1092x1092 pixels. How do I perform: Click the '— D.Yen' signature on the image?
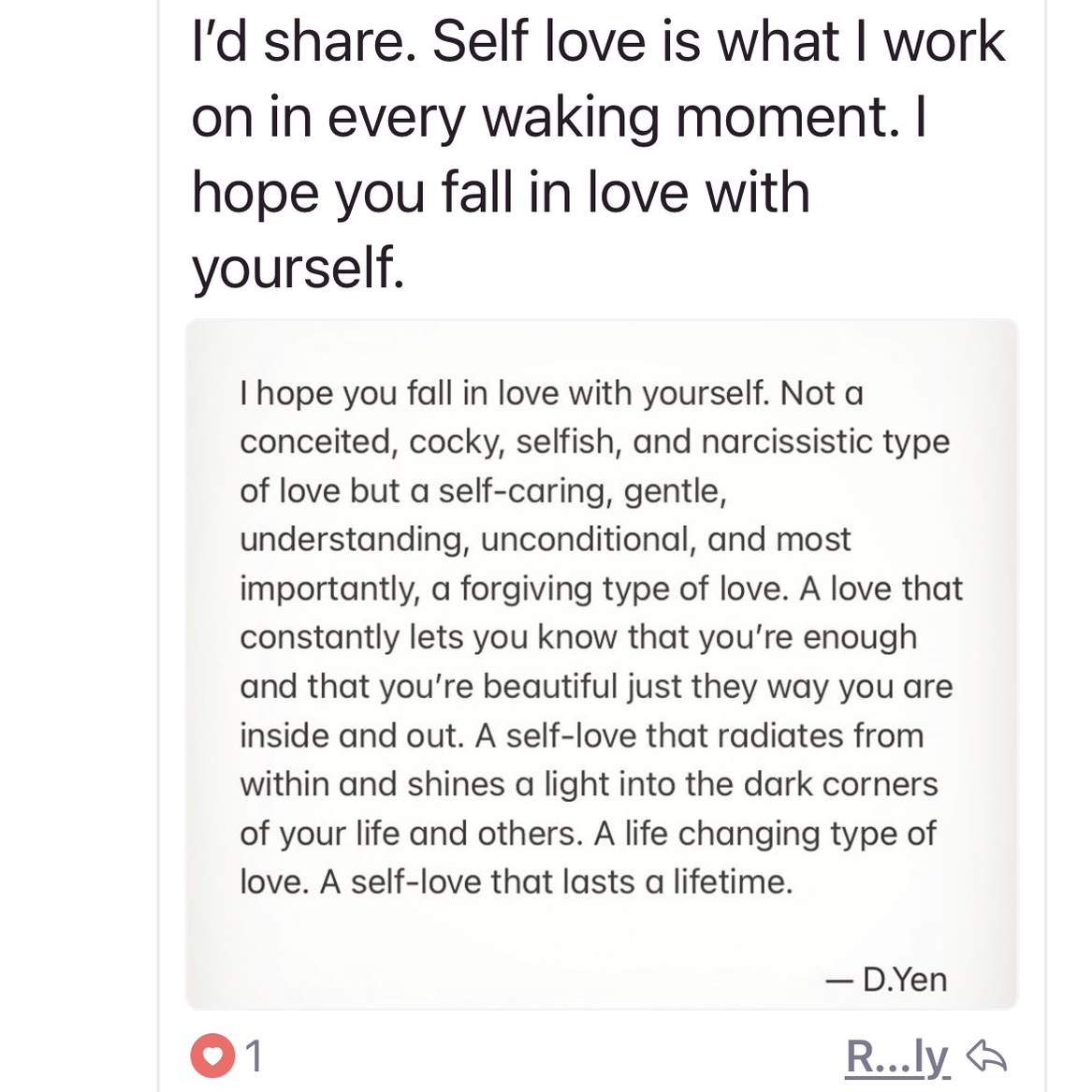(886, 979)
